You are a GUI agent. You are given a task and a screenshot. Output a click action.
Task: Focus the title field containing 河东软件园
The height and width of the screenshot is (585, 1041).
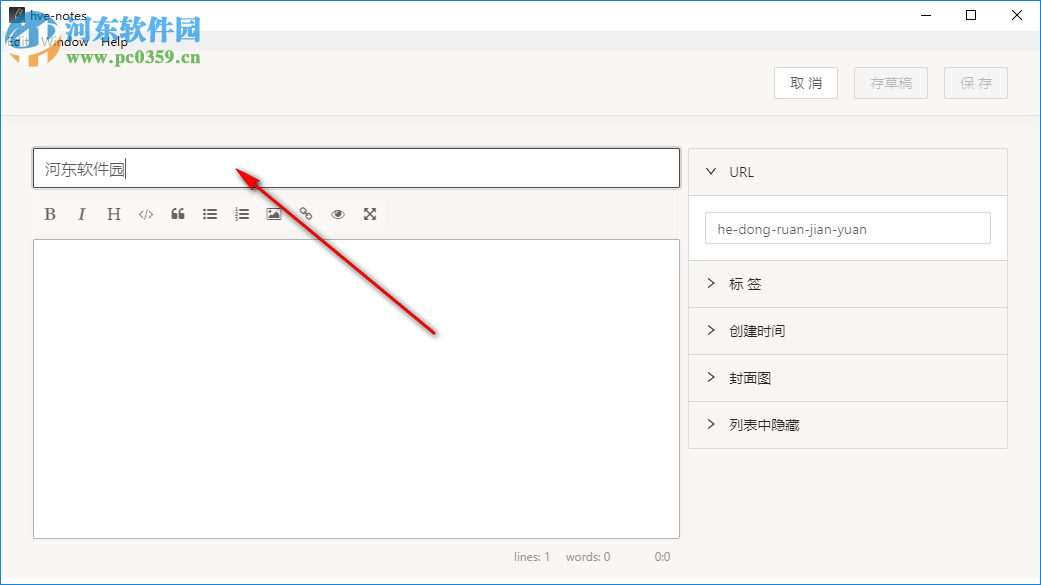point(357,169)
